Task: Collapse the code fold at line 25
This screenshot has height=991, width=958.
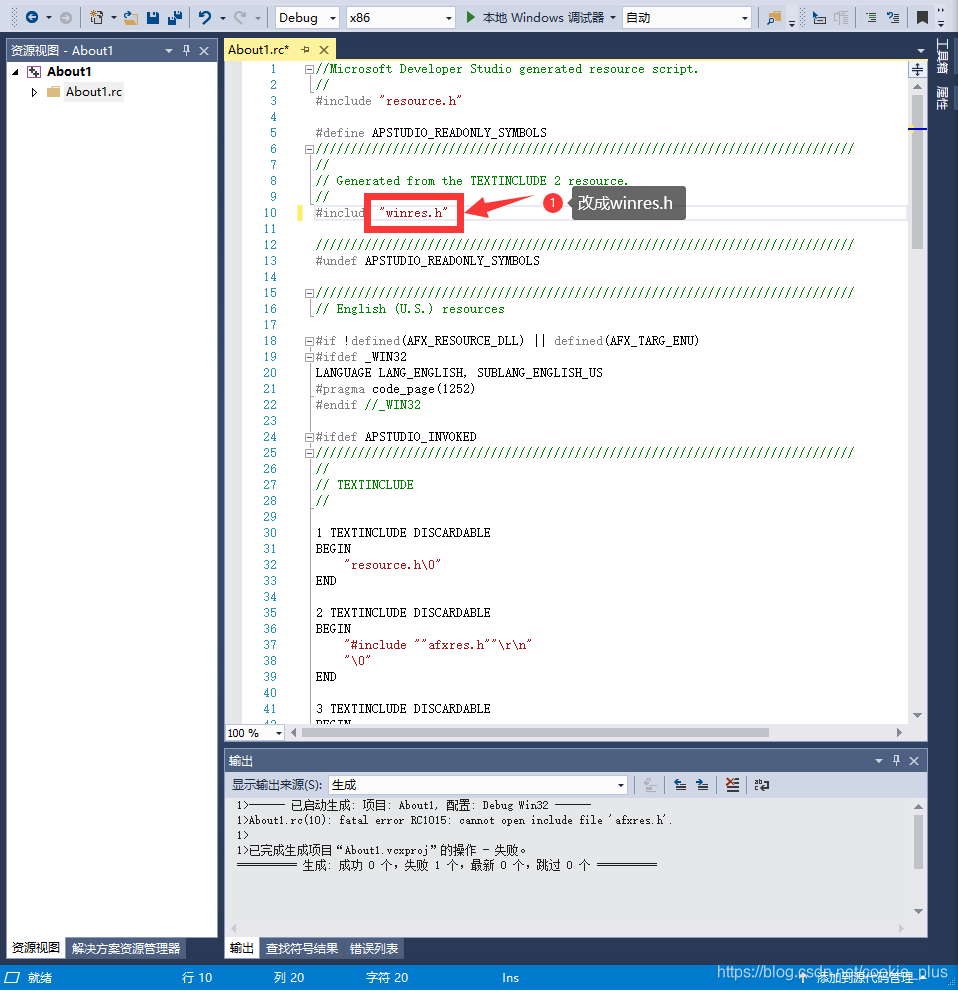Action: 309,453
